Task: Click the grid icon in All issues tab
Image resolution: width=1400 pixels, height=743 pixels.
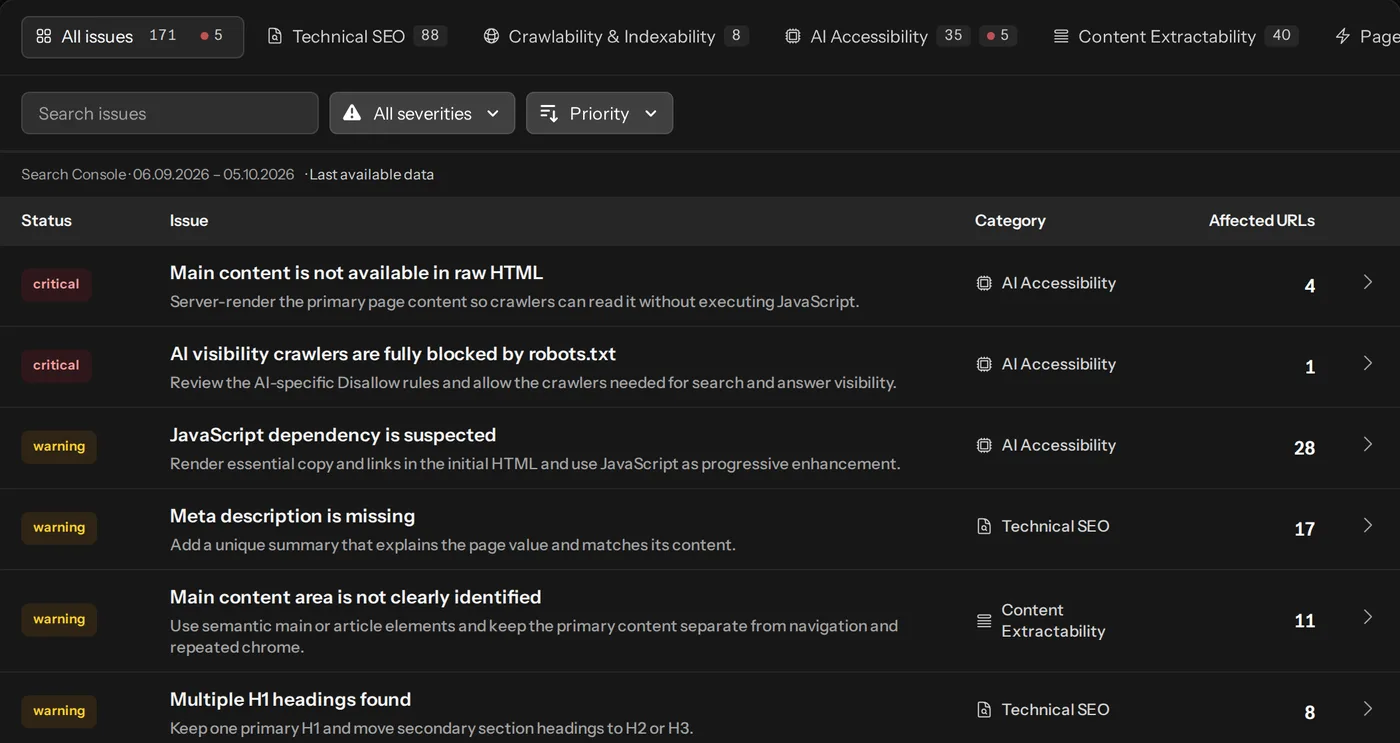Action: 44,36
